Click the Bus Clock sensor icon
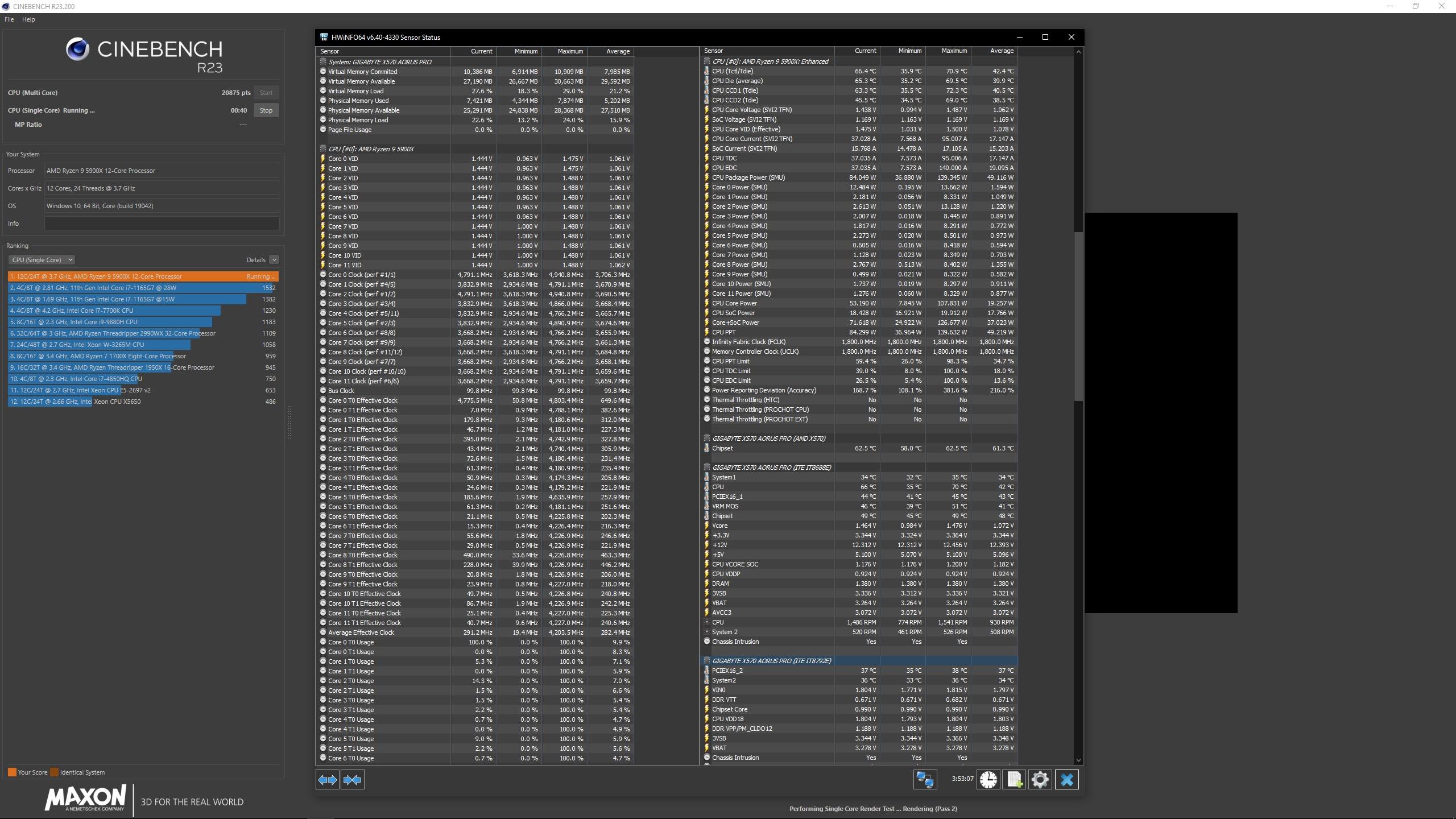 (x=323, y=391)
